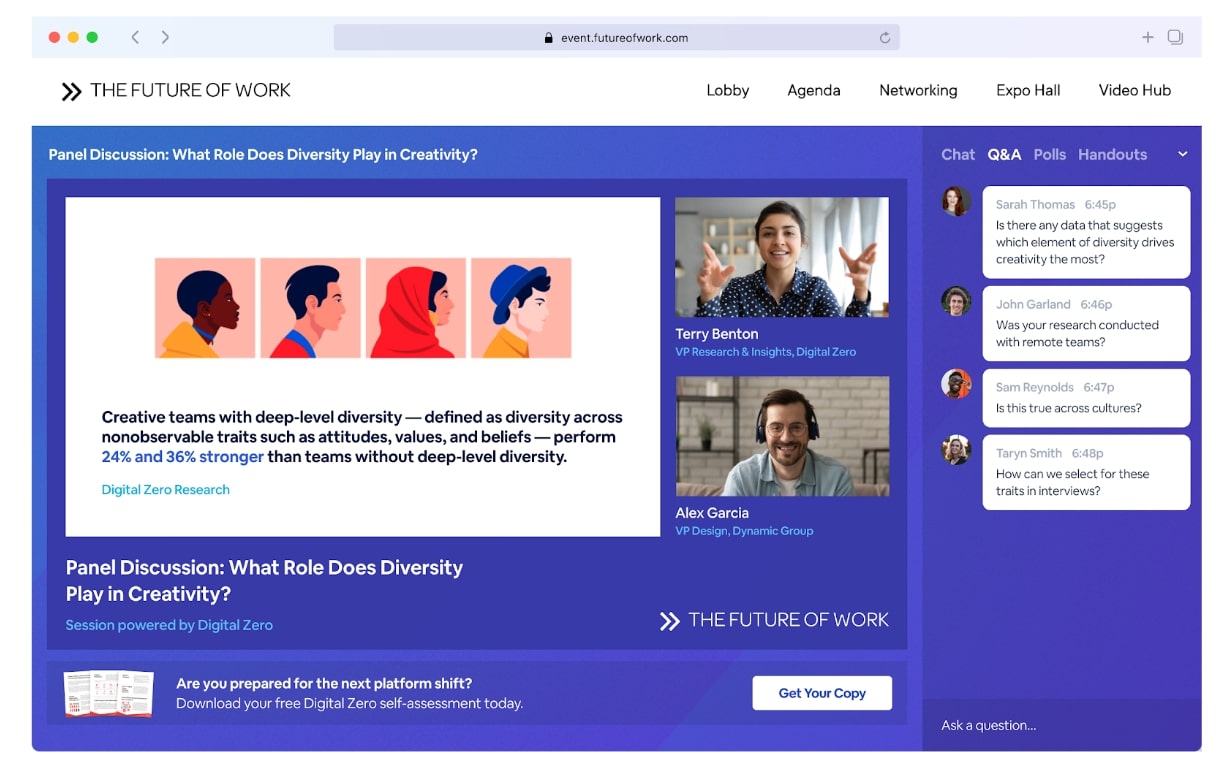Switch to the Chat tab
This screenshot has width=1217, height=760.
tap(957, 154)
